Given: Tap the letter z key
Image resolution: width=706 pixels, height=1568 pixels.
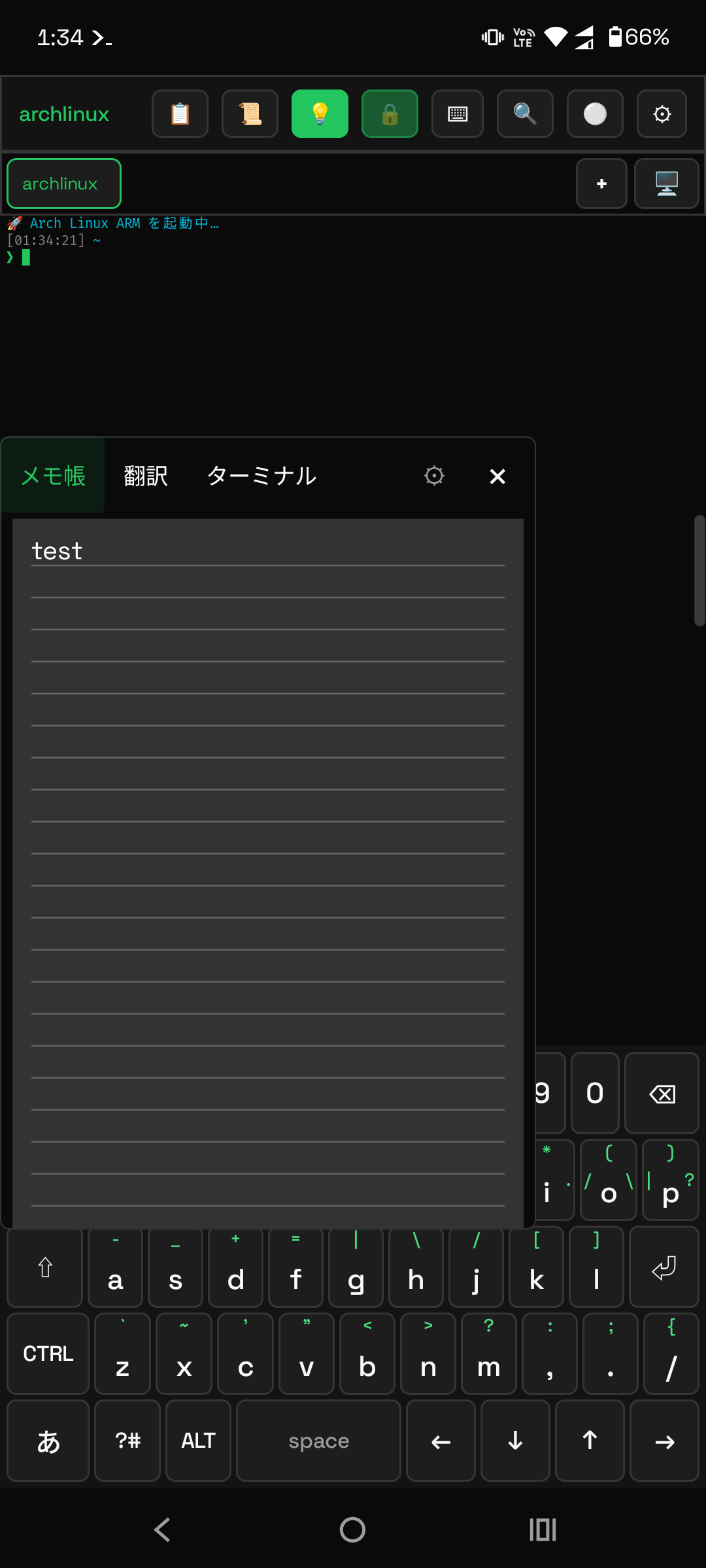Looking at the screenshot, I should 122,1354.
